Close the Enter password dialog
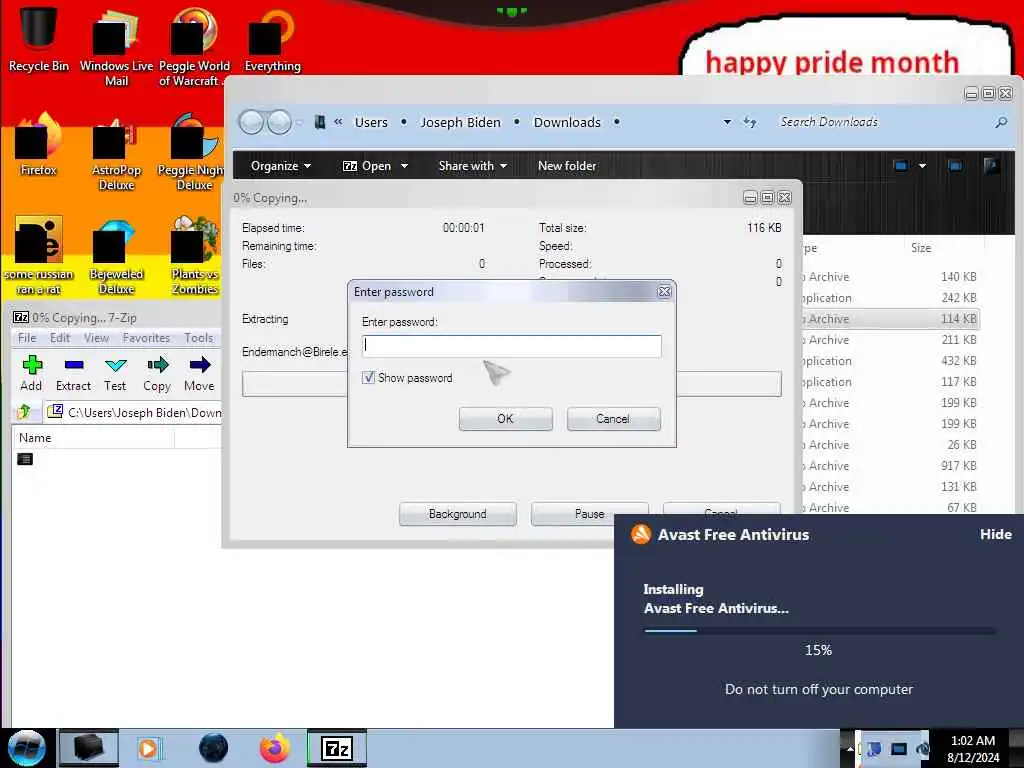Image resolution: width=1024 pixels, height=768 pixels. [x=664, y=292]
